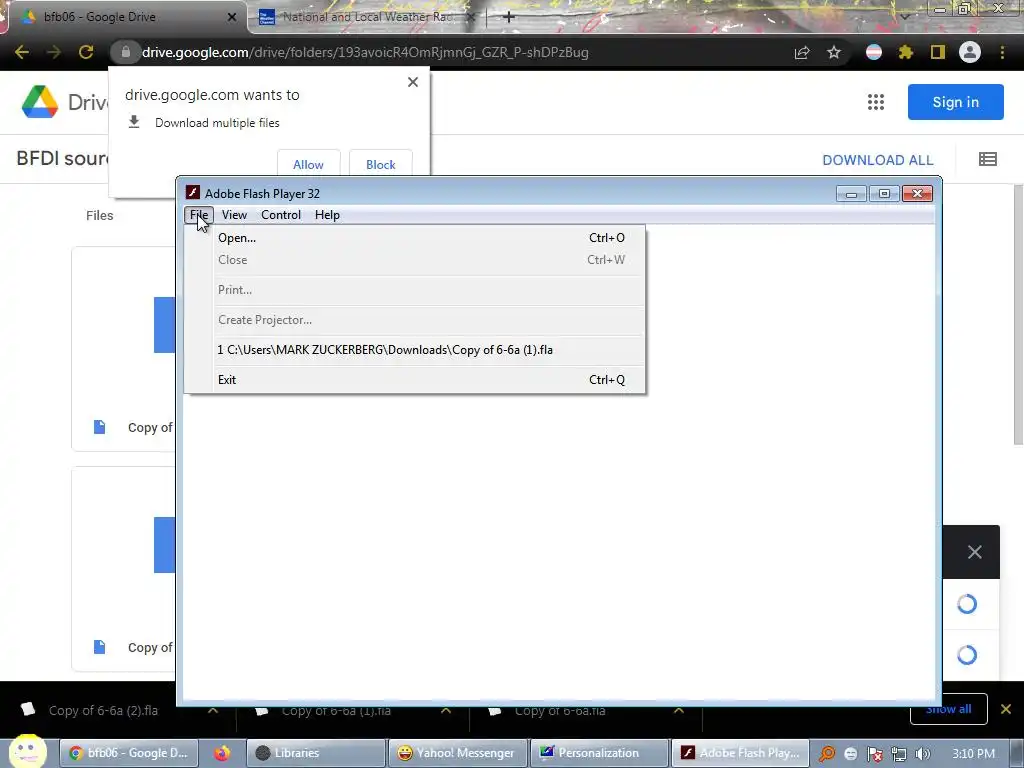This screenshot has width=1024, height=768.
Task: Switch to bfb06 - Google D... taskbar item
Action: 129,753
